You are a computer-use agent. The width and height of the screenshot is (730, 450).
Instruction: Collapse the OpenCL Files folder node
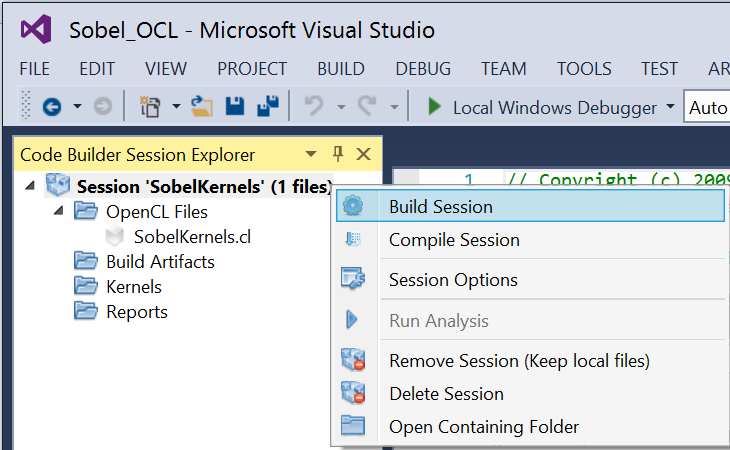coord(57,211)
